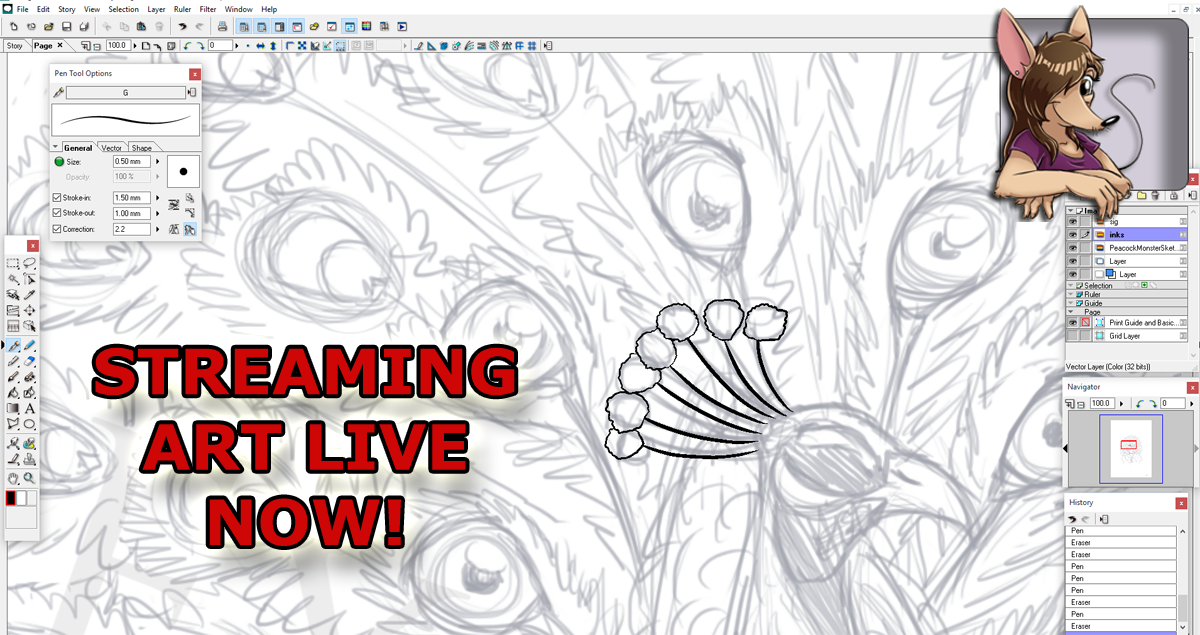The height and width of the screenshot is (635, 1200).
Task: Select the Text tool (A)
Action: coord(30,409)
